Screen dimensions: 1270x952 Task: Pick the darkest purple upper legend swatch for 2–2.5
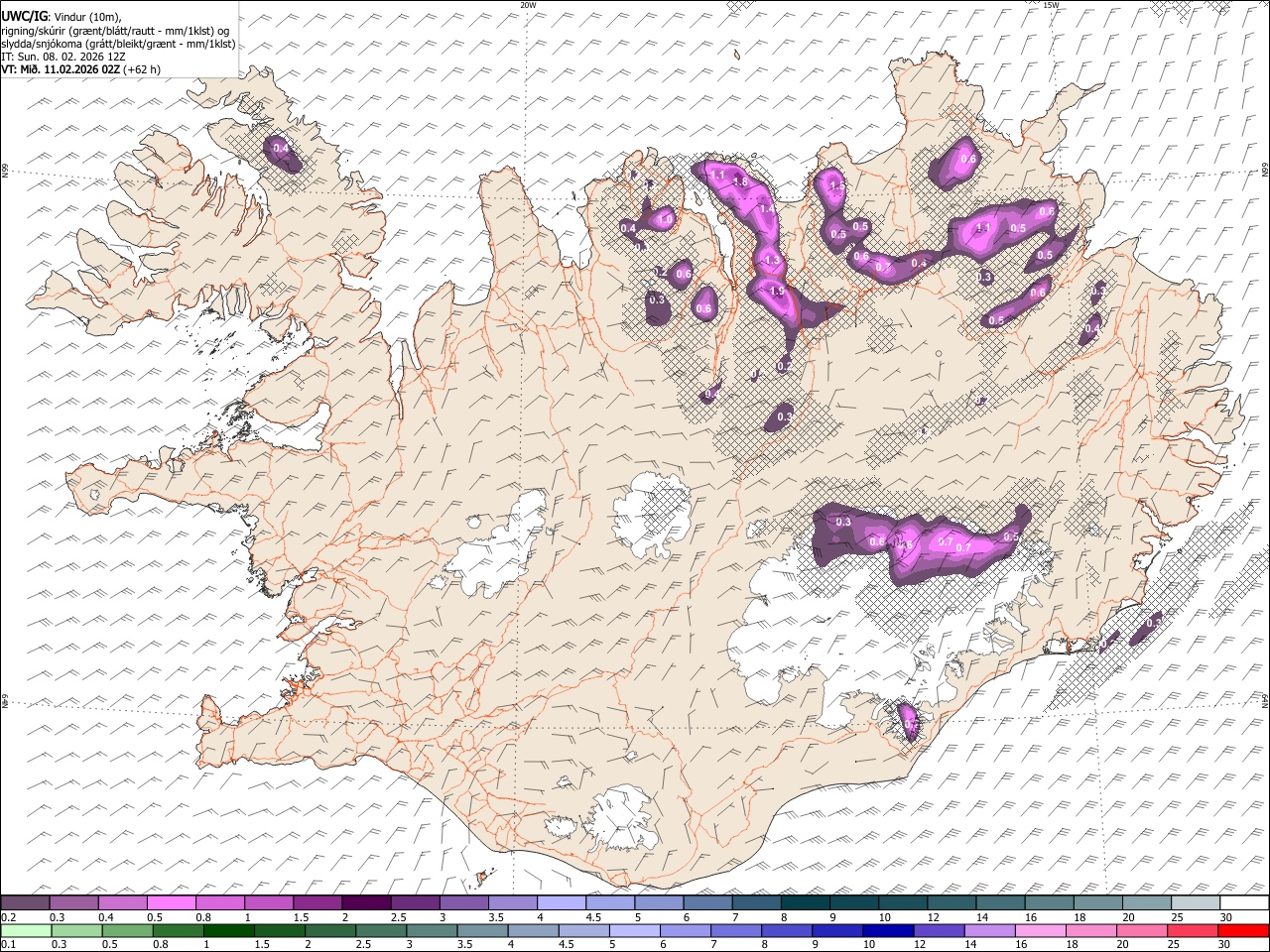click(365, 903)
